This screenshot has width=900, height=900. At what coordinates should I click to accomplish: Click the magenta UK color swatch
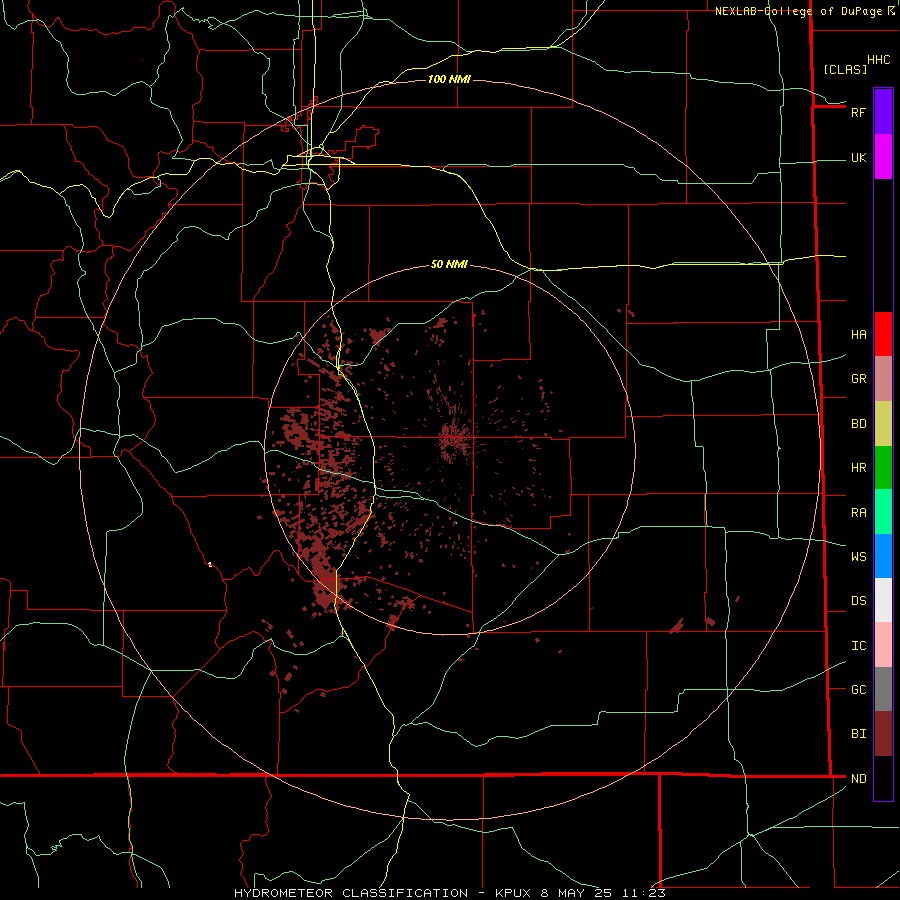pos(883,157)
